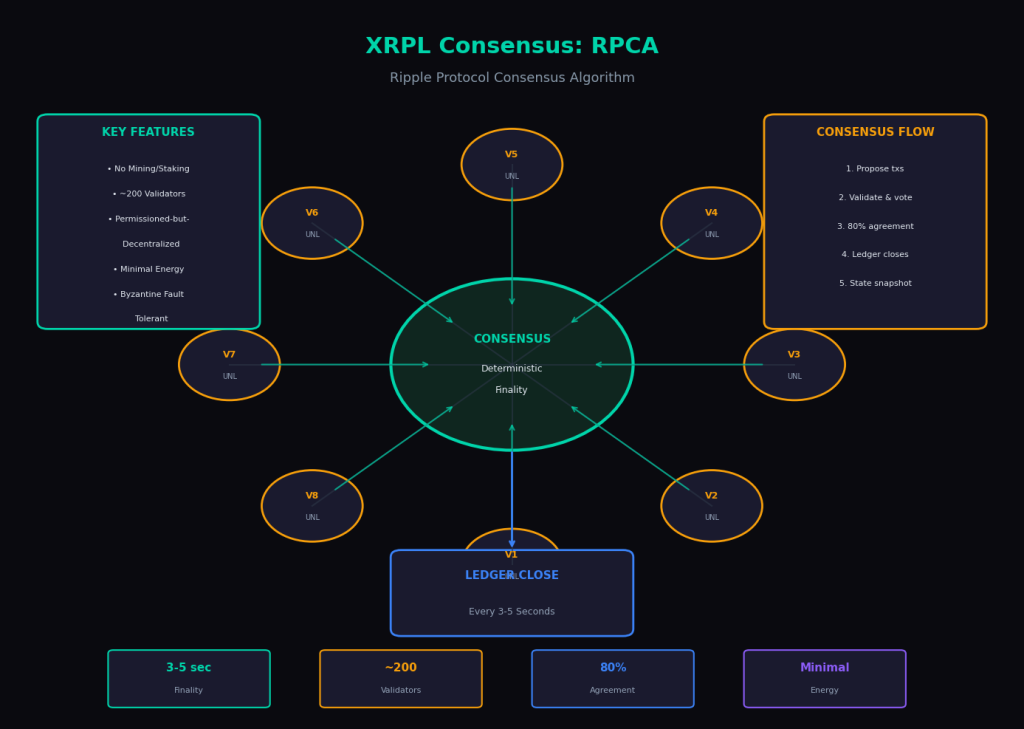Click the V2 validator node

click(711, 506)
